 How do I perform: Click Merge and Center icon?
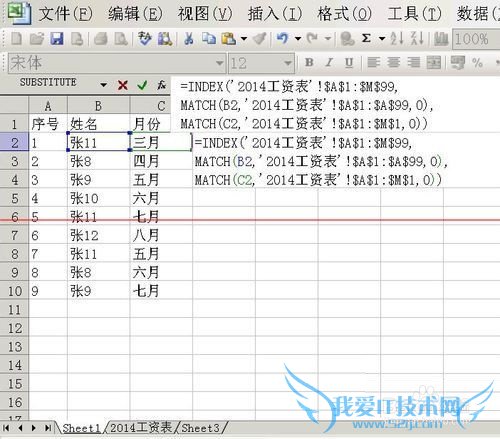coord(434,62)
